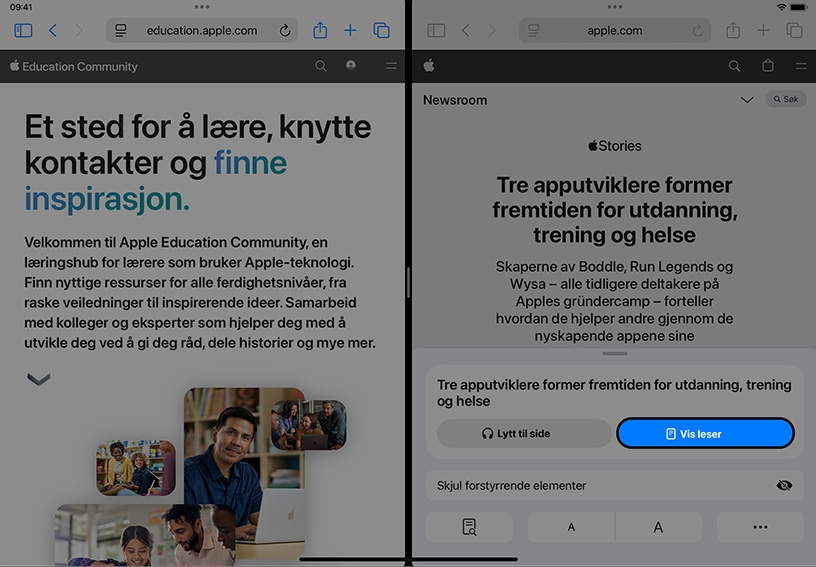This screenshot has height=567, width=816.
Task: Reload the education.apple.com page
Action: pos(285,31)
